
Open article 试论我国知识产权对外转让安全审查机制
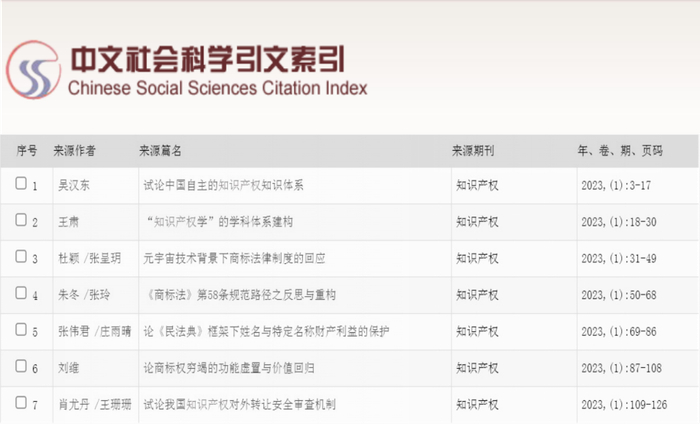click(240, 405)
